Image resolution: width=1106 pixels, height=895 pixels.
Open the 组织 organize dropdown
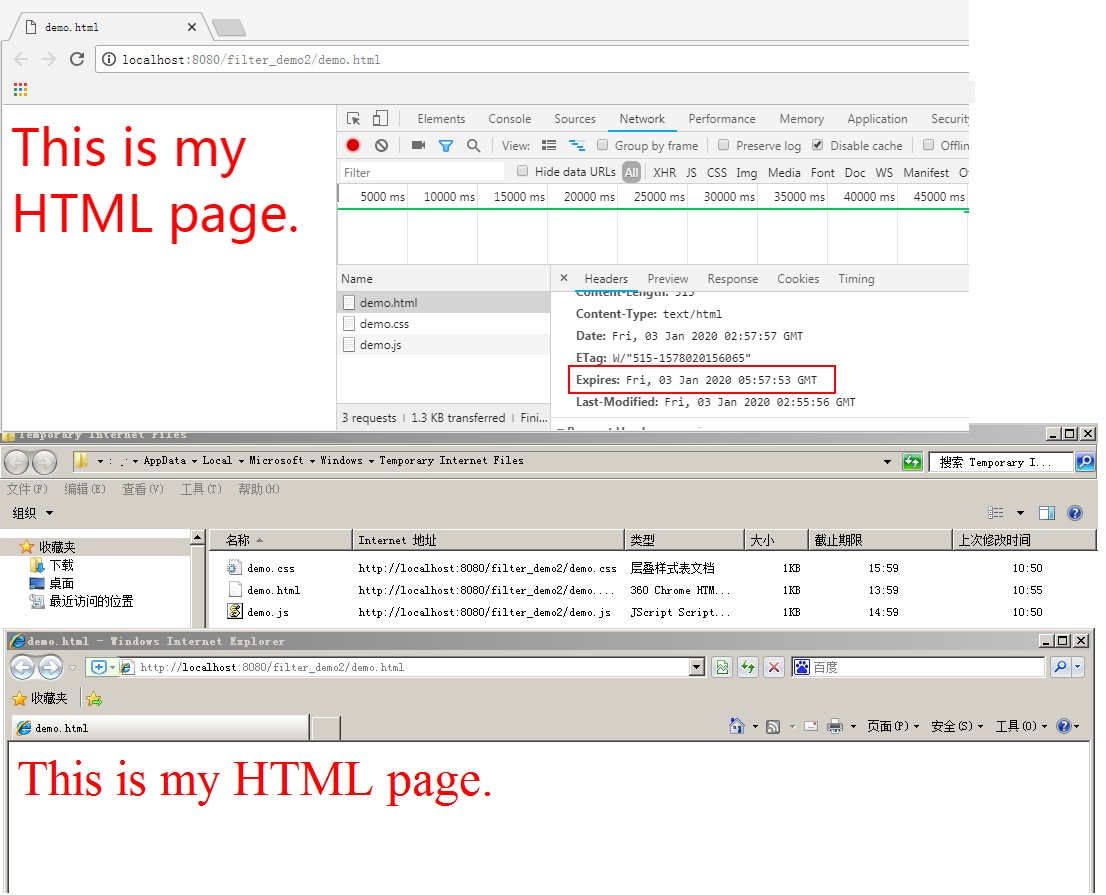(x=32, y=513)
